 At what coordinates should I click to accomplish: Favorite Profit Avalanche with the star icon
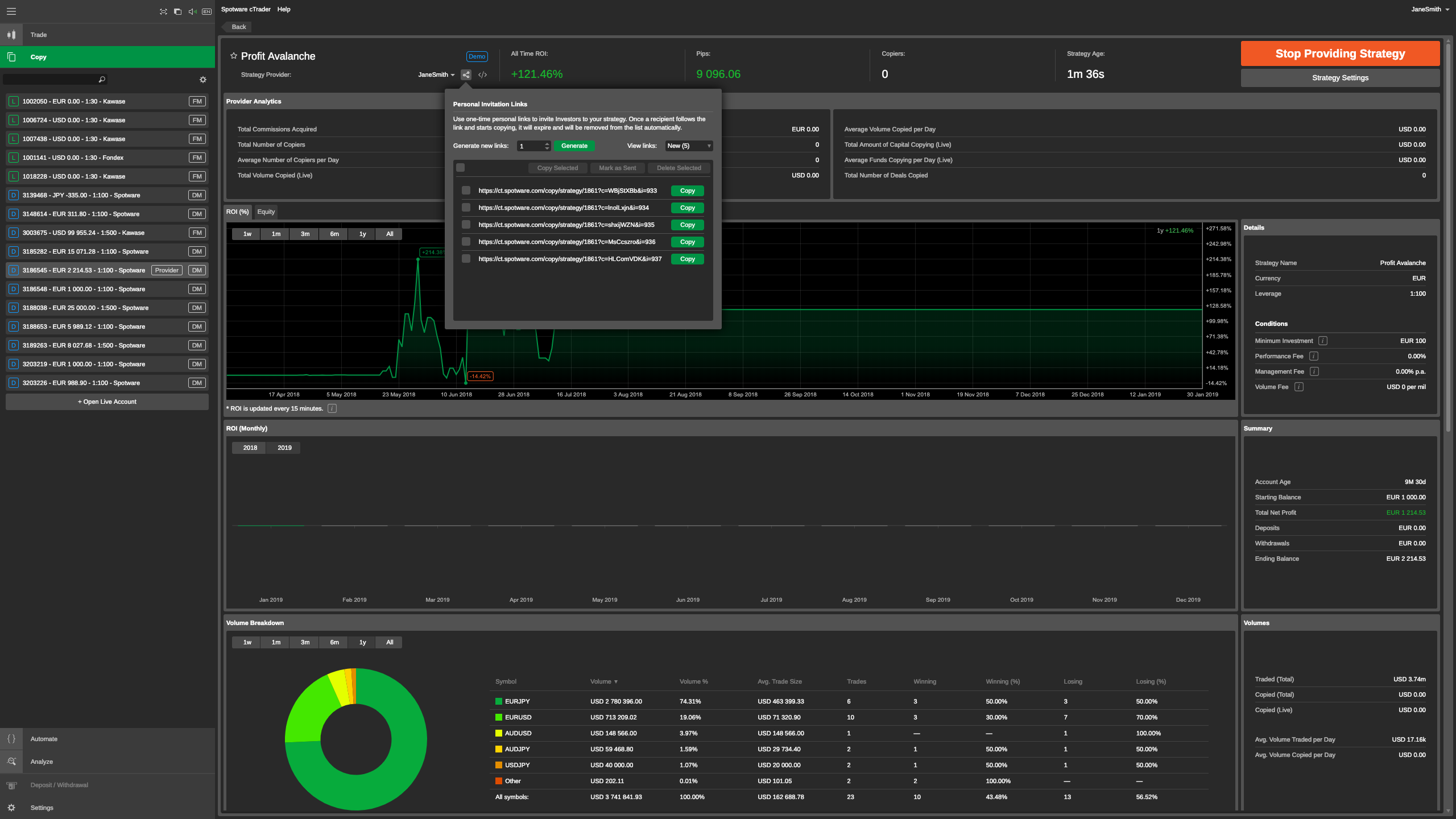[x=233, y=56]
